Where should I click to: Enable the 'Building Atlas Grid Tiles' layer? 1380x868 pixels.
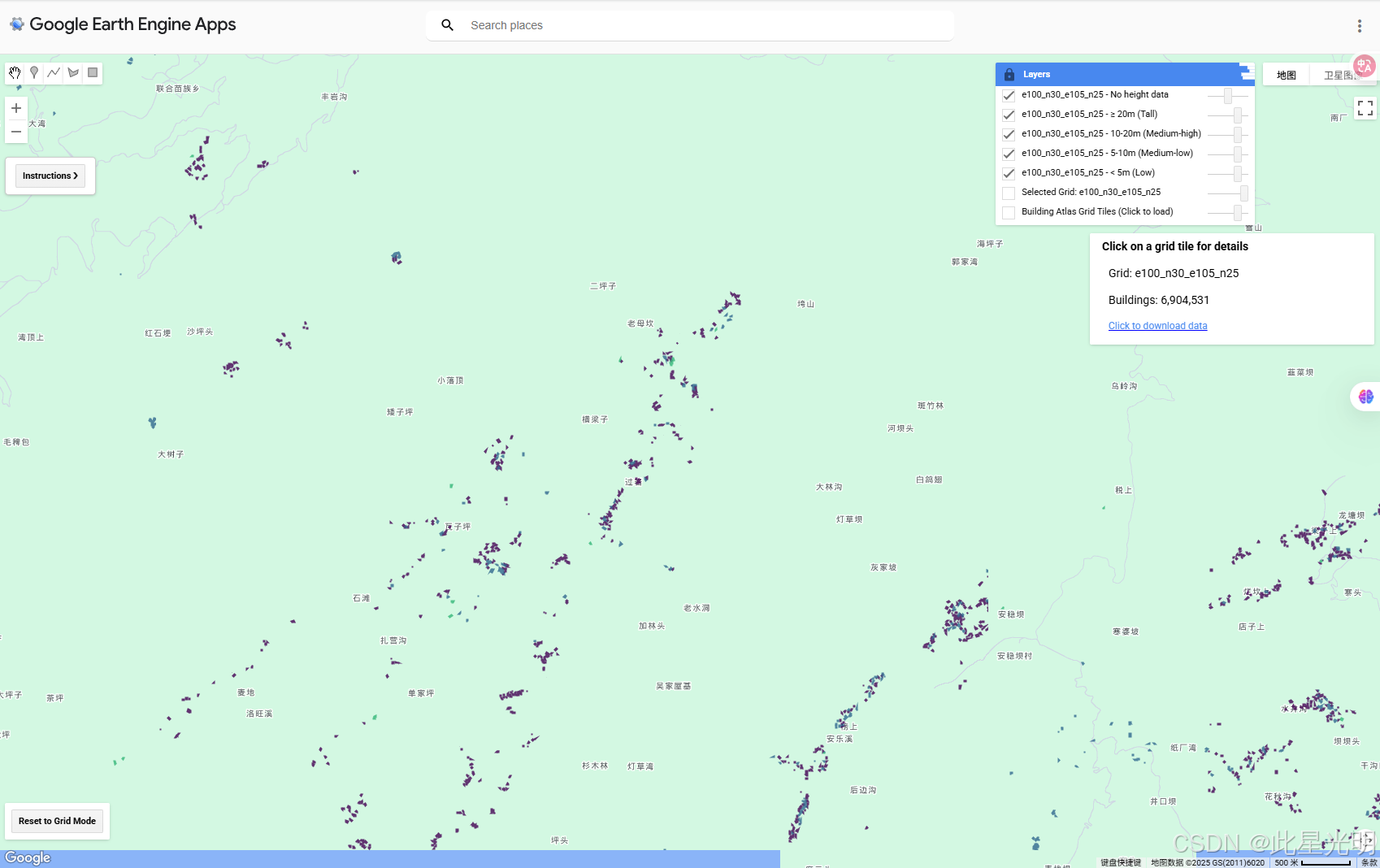[1008, 212]
